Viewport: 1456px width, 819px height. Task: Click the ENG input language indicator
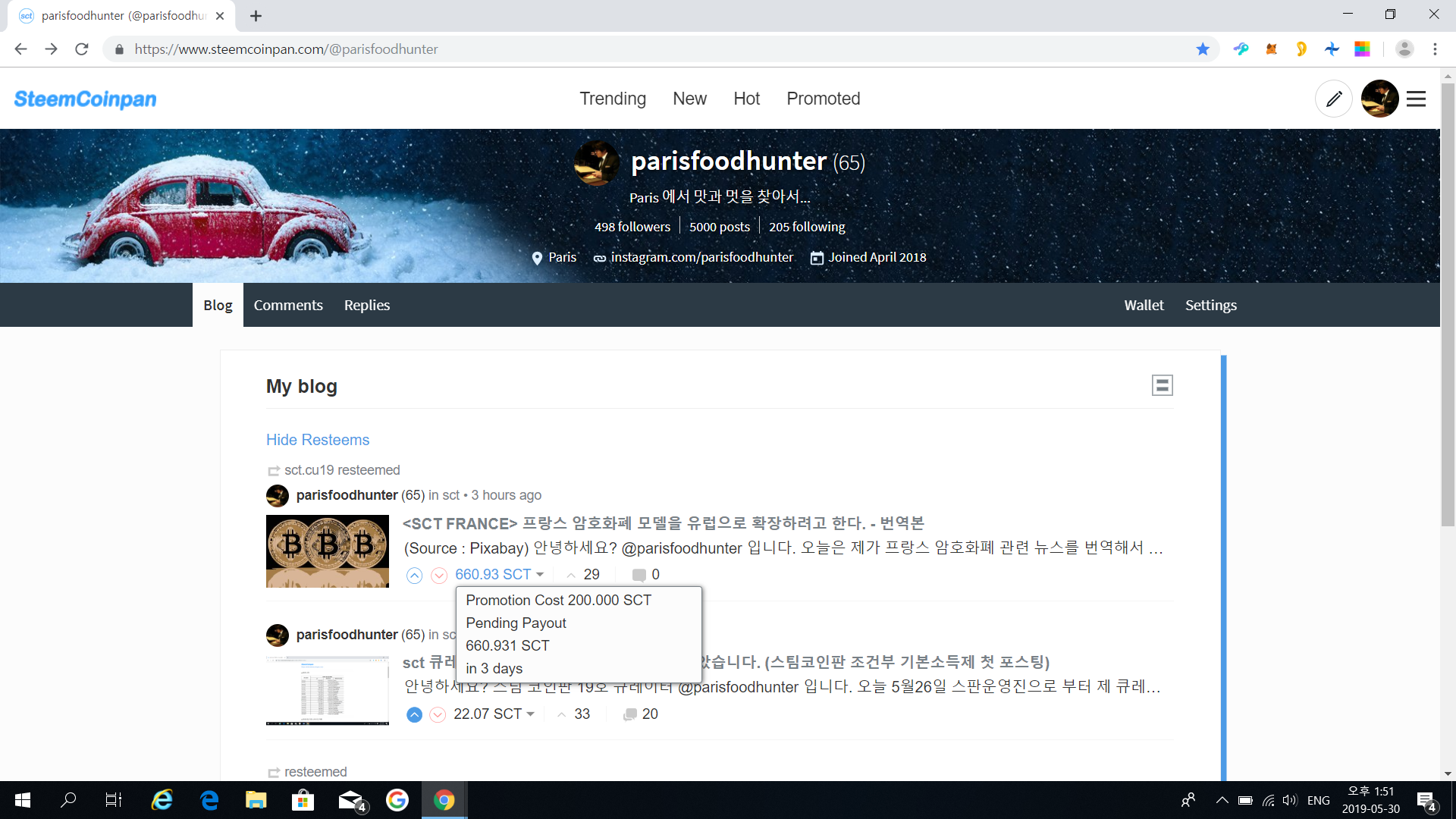pyautogui.click(x=1318, y=800)
